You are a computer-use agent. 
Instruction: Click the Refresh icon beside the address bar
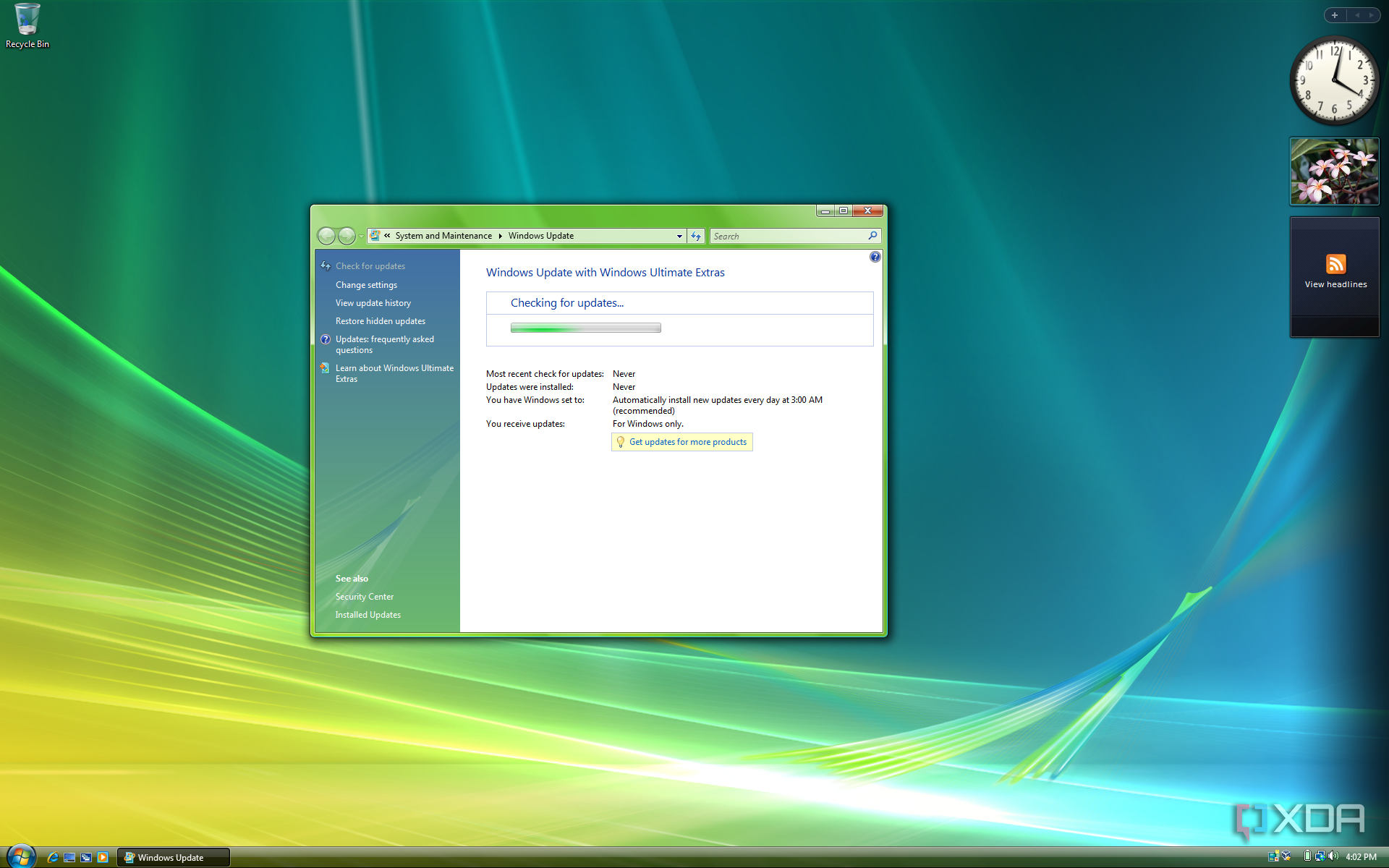click(695, 236)
